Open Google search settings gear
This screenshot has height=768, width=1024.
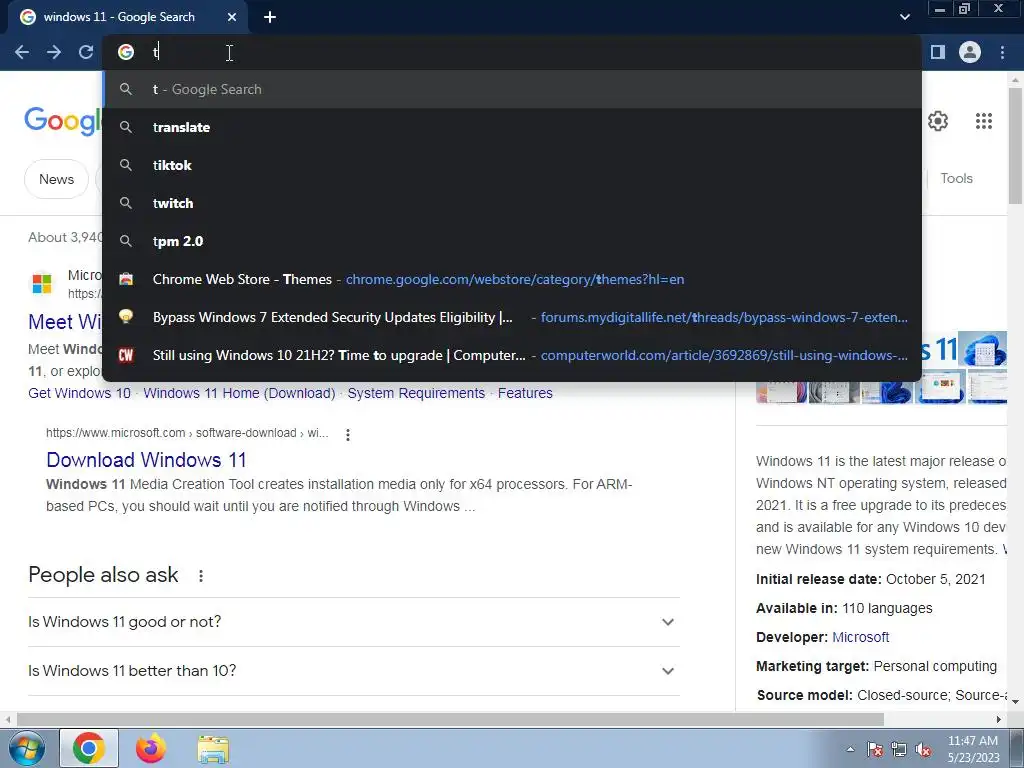pos(938,121)
